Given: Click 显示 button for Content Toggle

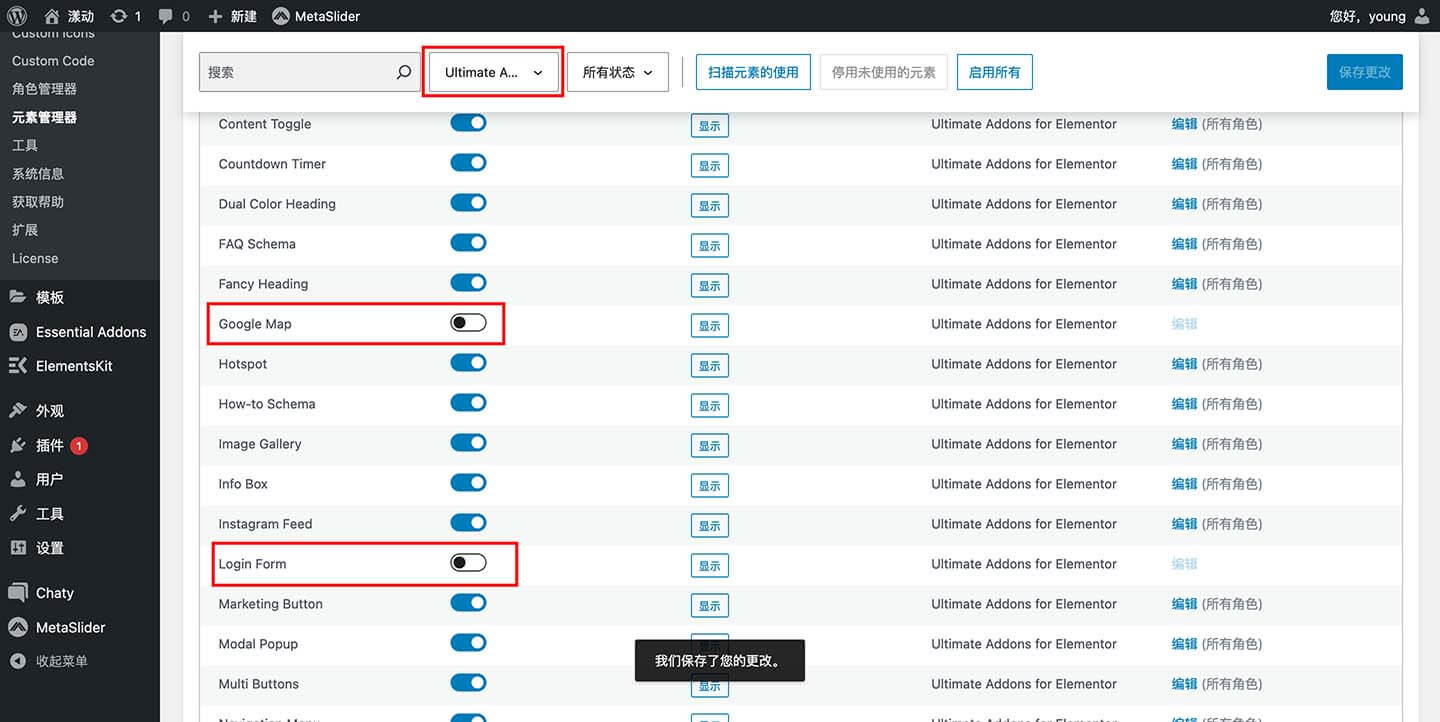Looking at the screenshot, I should (x=710, y=125).
